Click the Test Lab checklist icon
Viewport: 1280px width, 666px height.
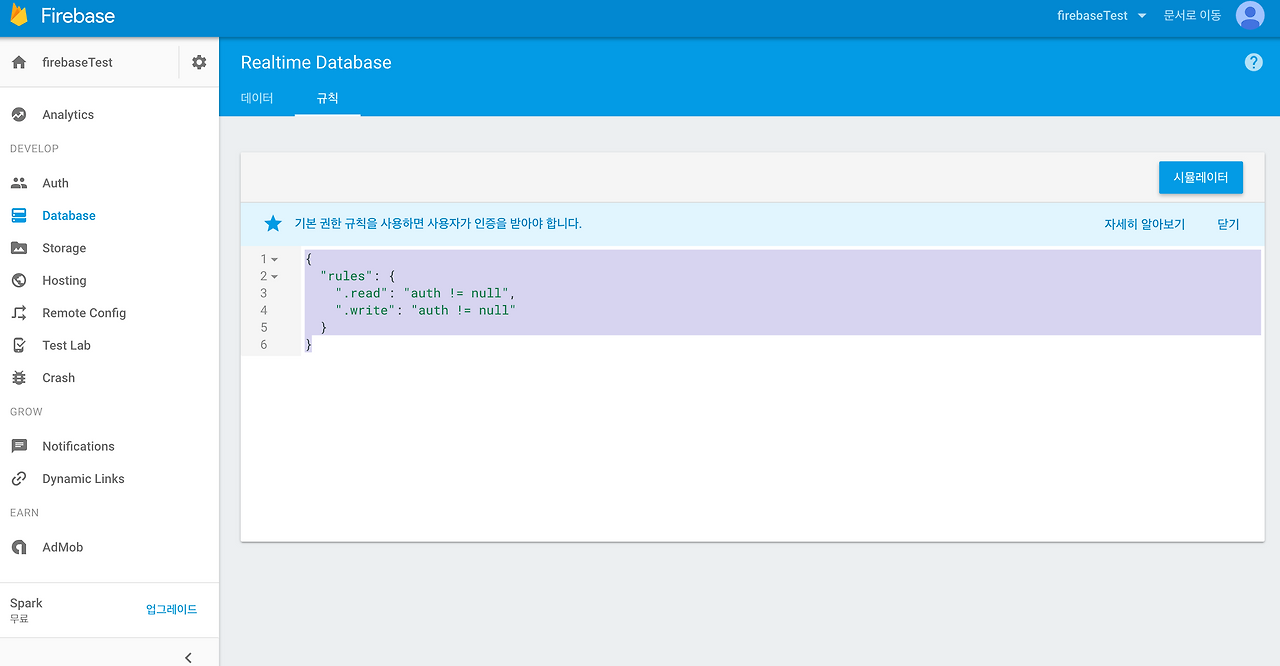(x=19, y=345)
